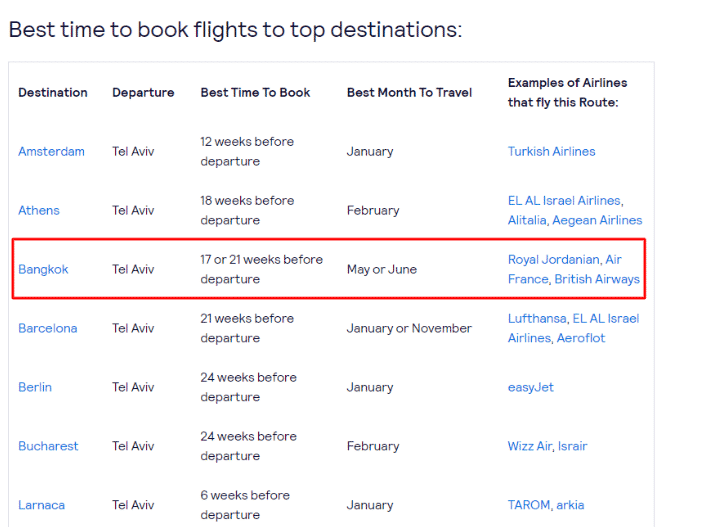Follow the British Airways link
Image resolution: width=701 pixels, height=527 pixels.
(x=597, y=279)
